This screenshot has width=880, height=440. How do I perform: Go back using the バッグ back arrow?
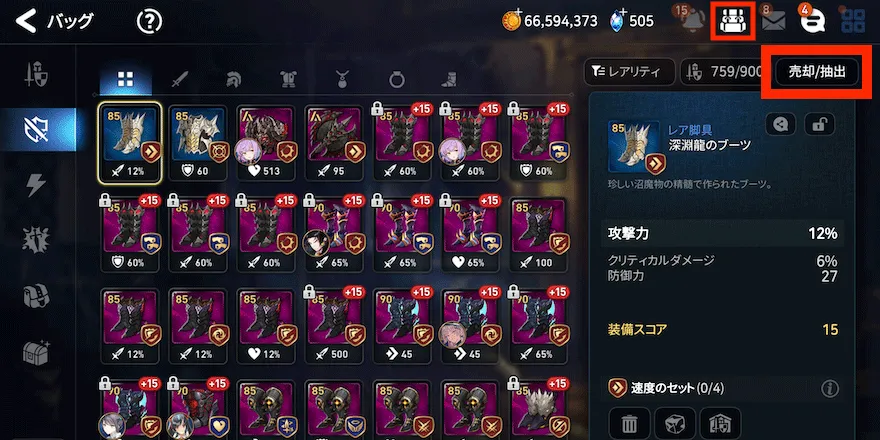tap(26, 22)
